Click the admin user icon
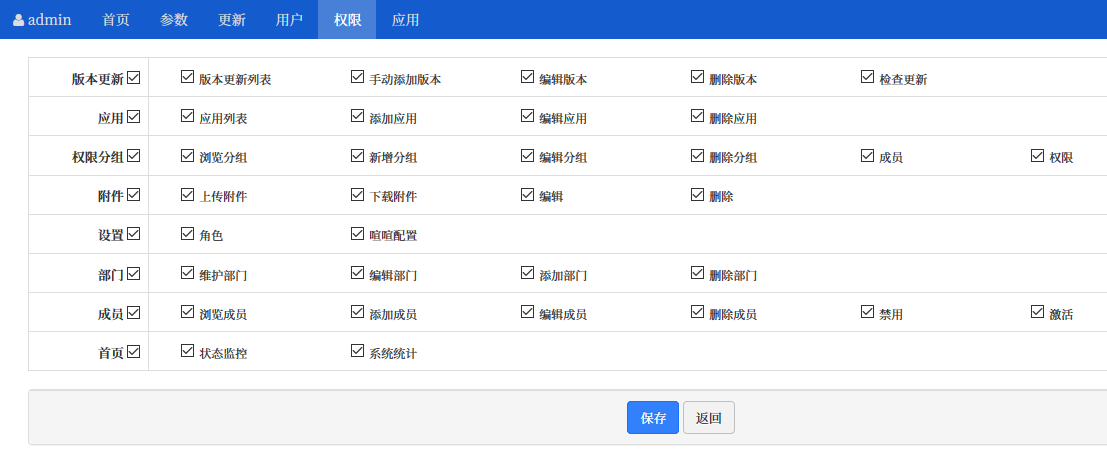The image size is (1107, 468). (x=18, y=20)
